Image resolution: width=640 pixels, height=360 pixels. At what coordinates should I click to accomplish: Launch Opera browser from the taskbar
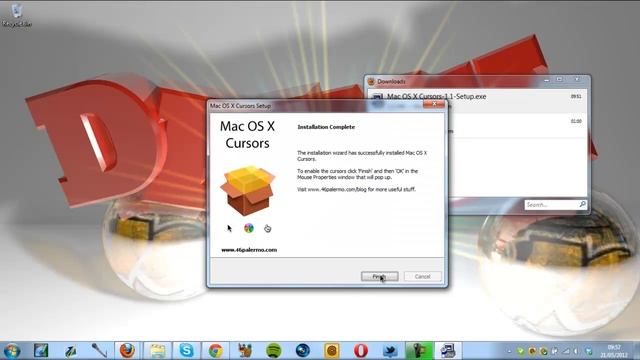pyautogui.click(x=360, y=351)
